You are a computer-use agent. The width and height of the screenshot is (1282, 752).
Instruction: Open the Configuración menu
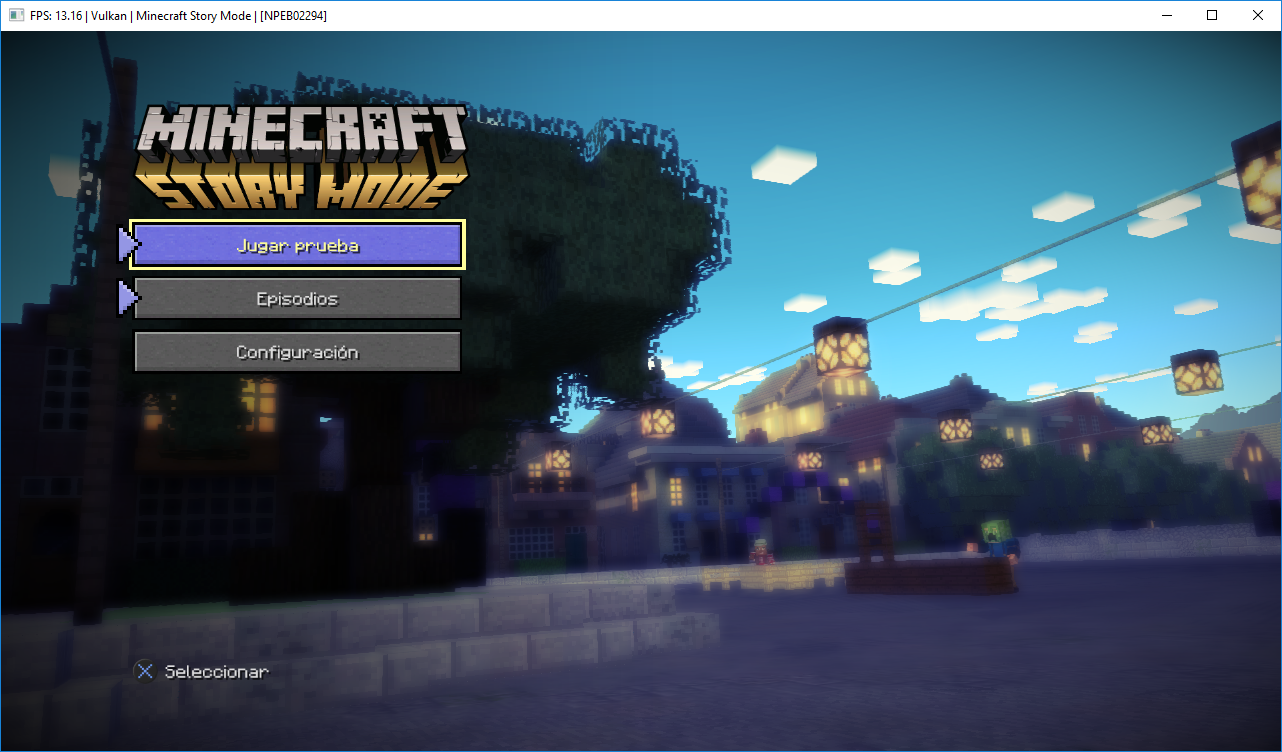(x=298, y=352)
